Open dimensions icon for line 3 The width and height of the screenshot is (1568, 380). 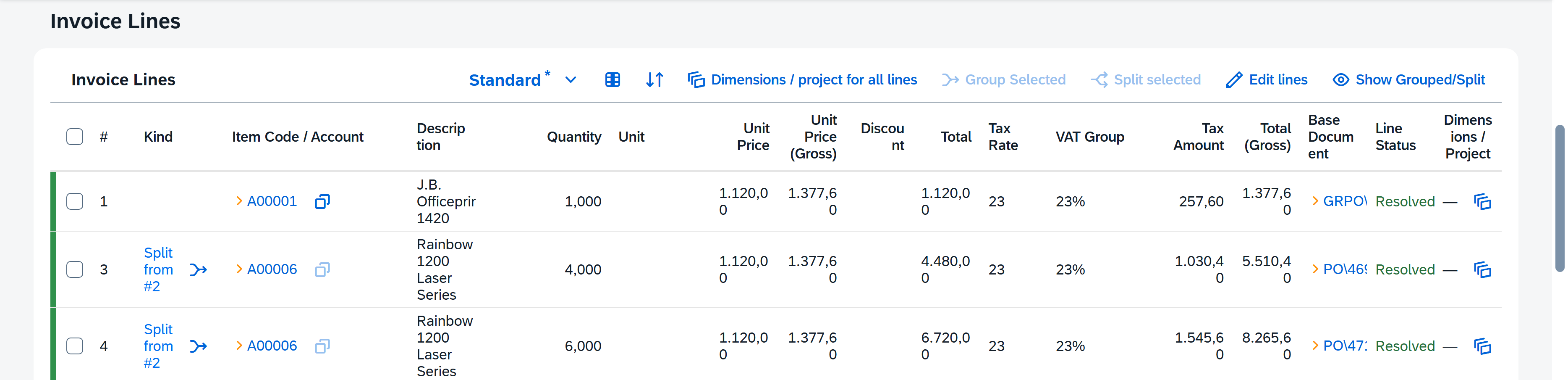tap(1482, 269)
